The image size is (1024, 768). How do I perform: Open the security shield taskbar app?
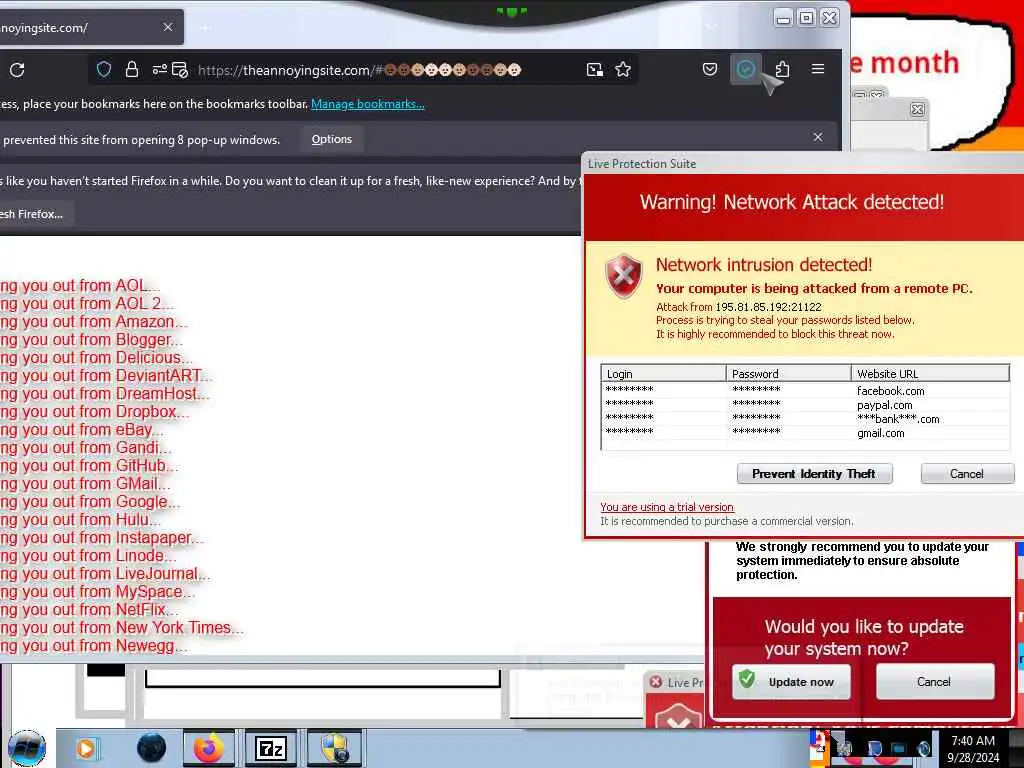tap(333, 748)
